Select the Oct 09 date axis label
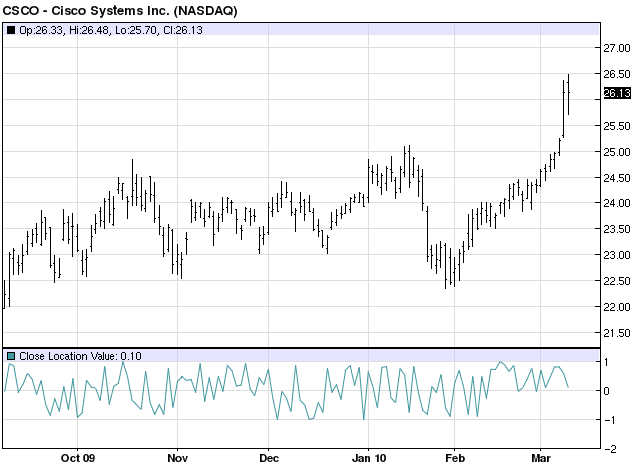Viewport: 635px width, 467px height. pyautogui.click(x=78, y=458)
